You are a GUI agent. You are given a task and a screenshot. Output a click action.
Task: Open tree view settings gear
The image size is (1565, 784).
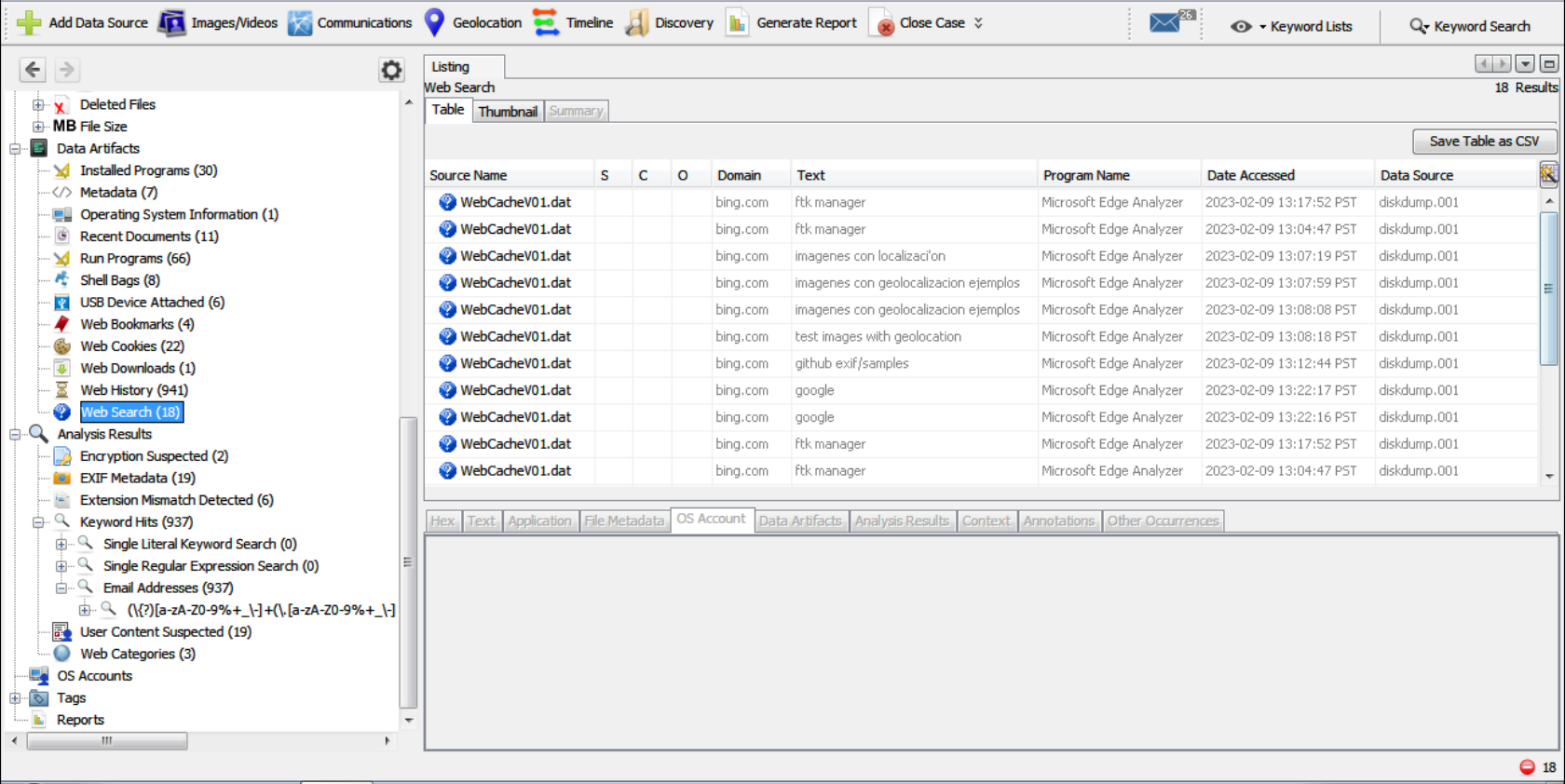pyautogui.click(x=391, y=70)
